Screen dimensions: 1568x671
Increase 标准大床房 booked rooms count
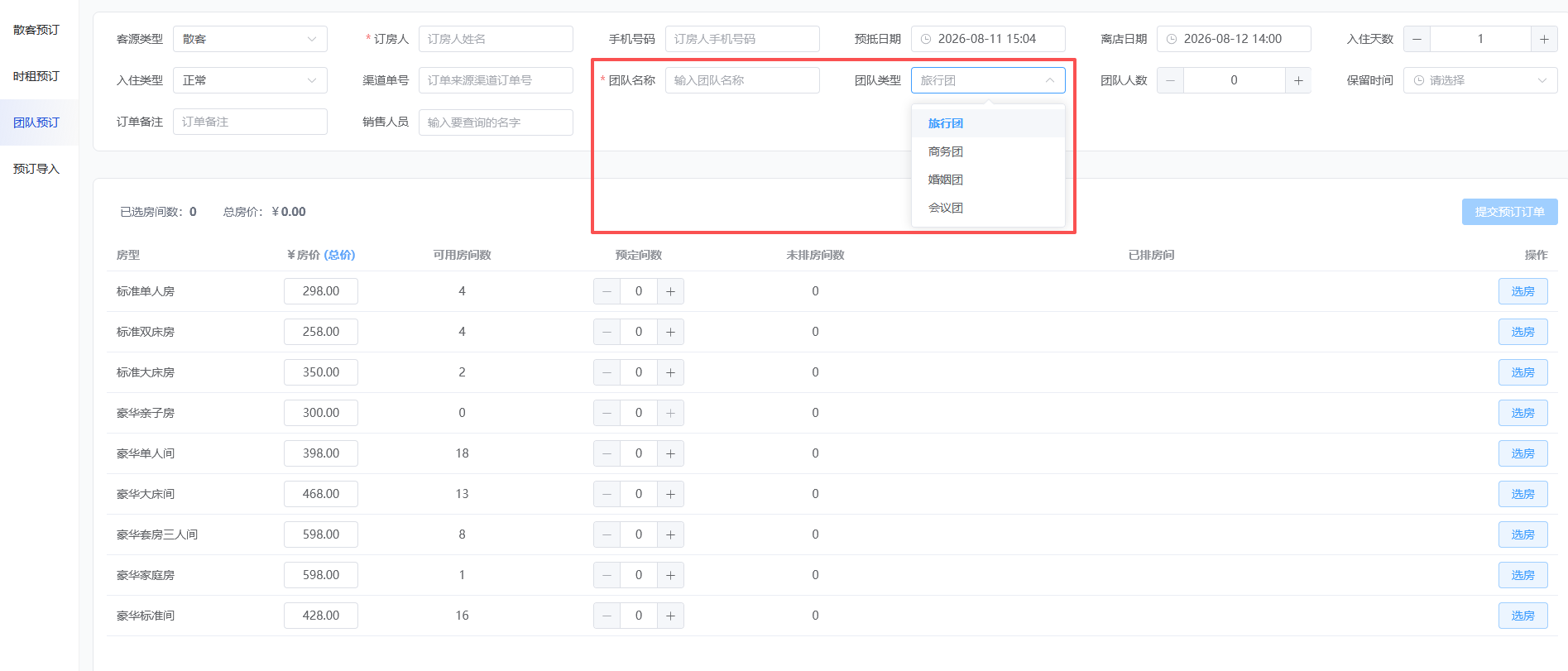[x=670, y=372]
